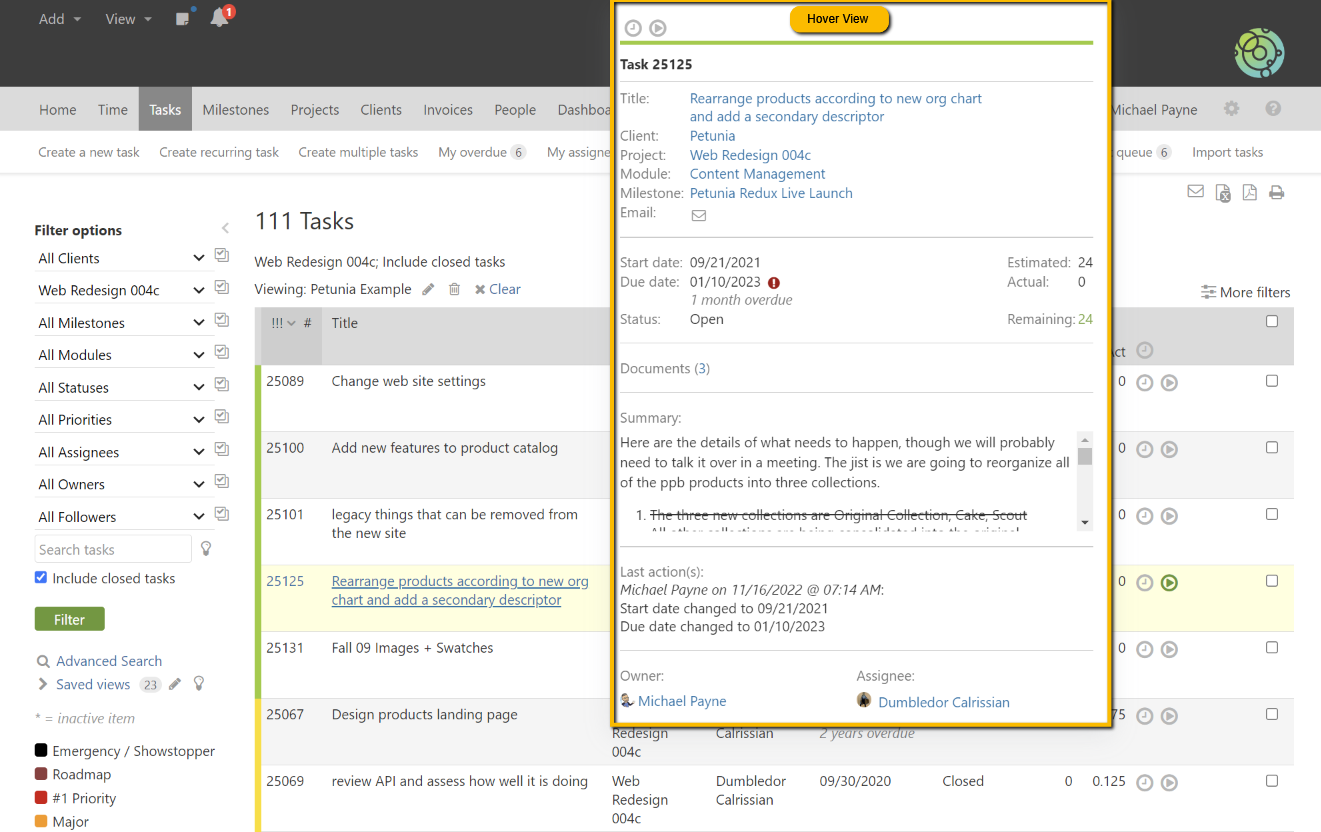Viewport: 1321px width, 832px height.
Task: Toggle the select-all checkbox in table header
Action: [x=1272, y=322]
